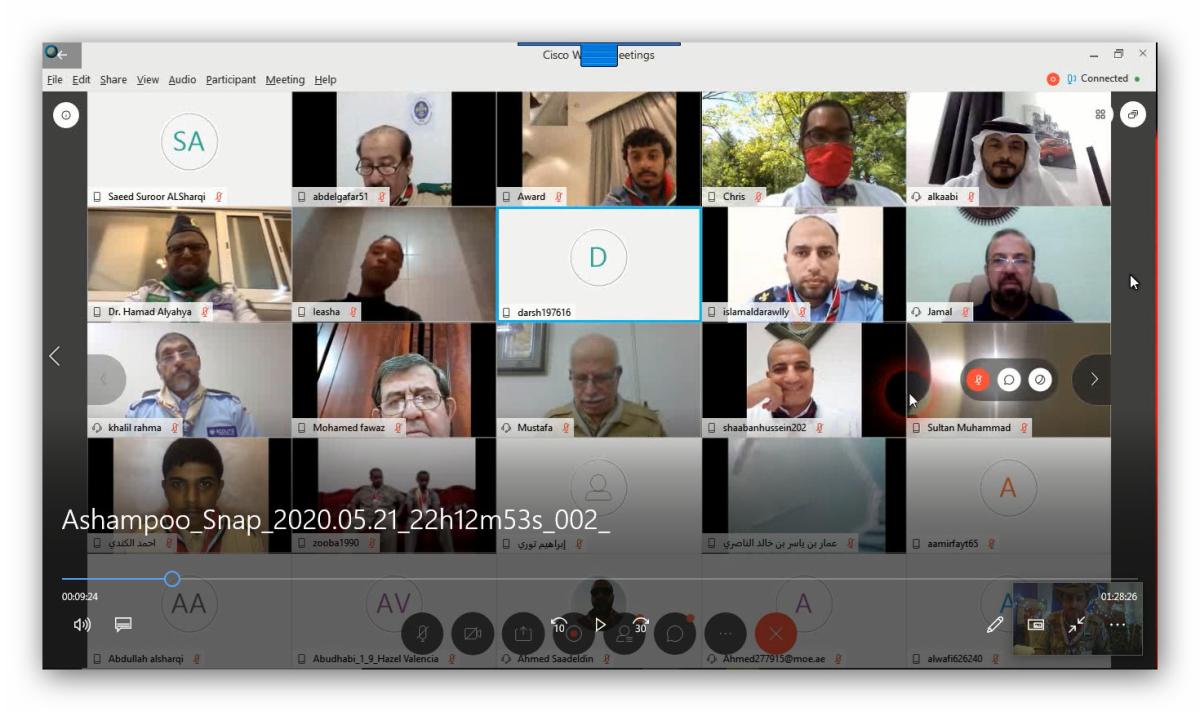Image resolution: width=1200 pixels, height=712 pixels.
Task: Select shaabanhussein202's video tile
Action: click(x=804, y=379)
